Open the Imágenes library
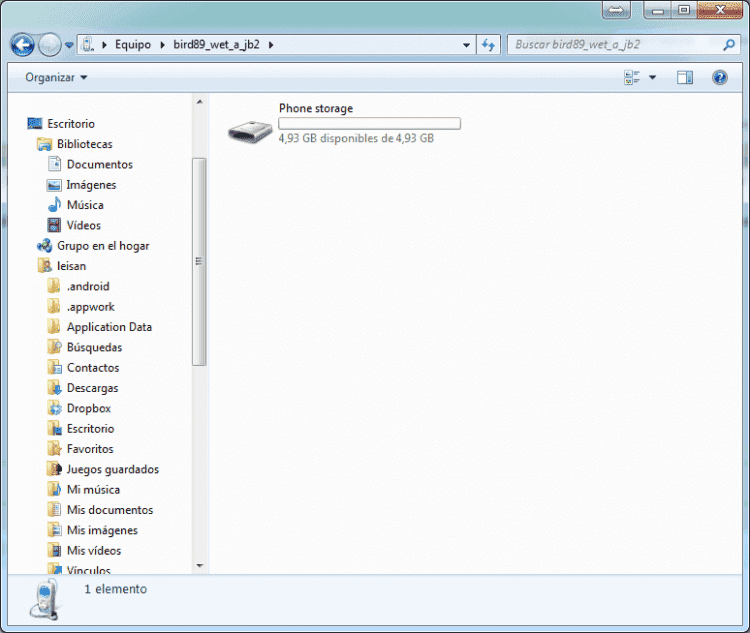Image resolution: width=750 pixels, height=633 pixels. 91,185
